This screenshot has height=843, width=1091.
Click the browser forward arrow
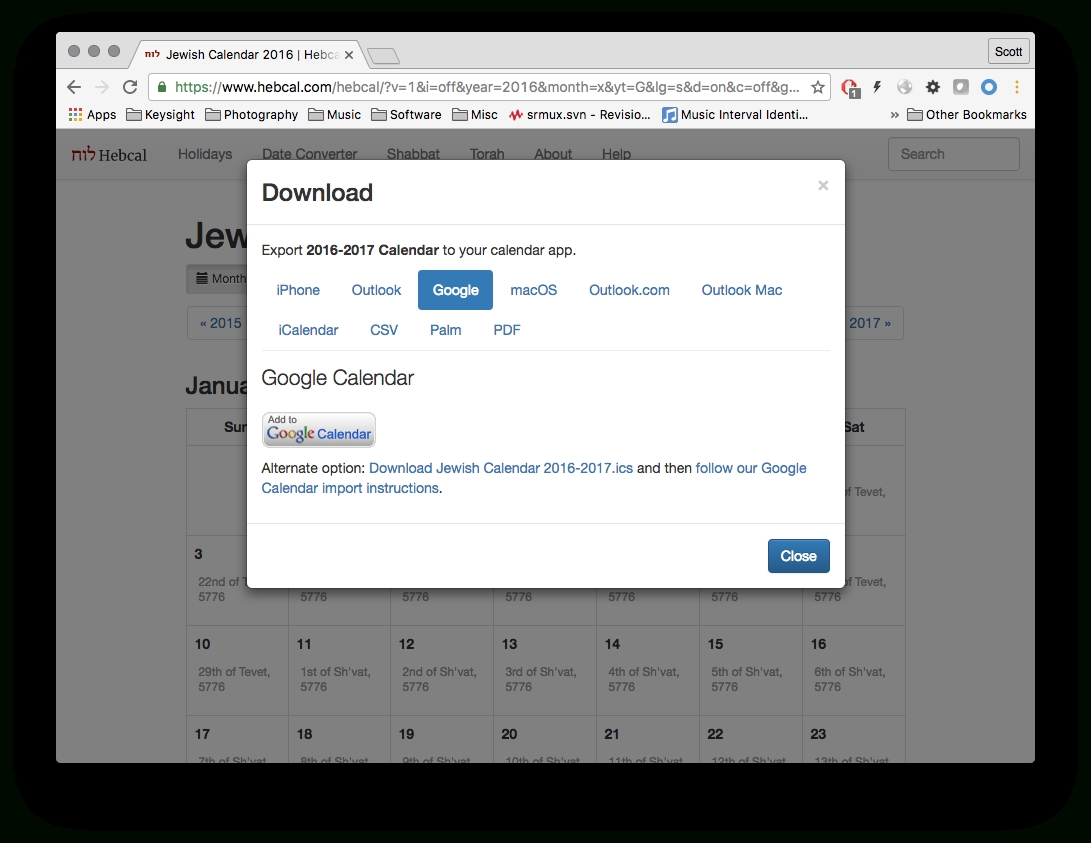click(102, 87)
